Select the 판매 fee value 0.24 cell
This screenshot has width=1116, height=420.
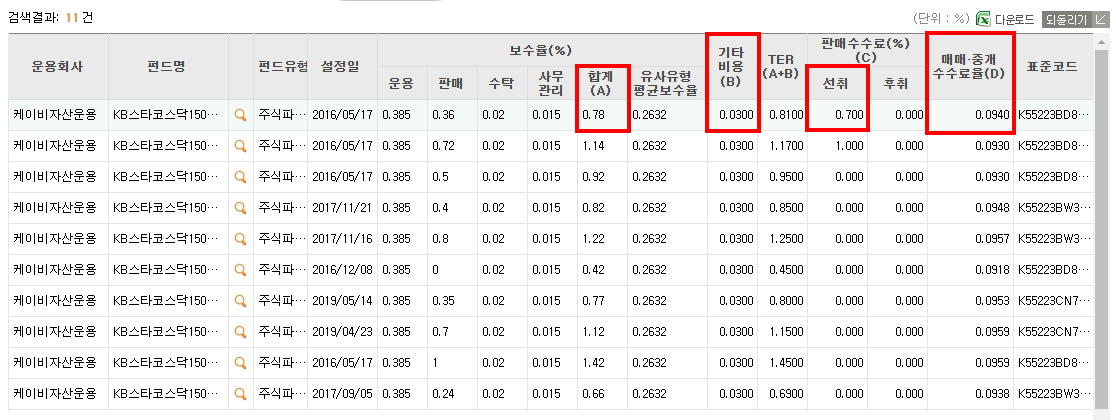point(451,394)
